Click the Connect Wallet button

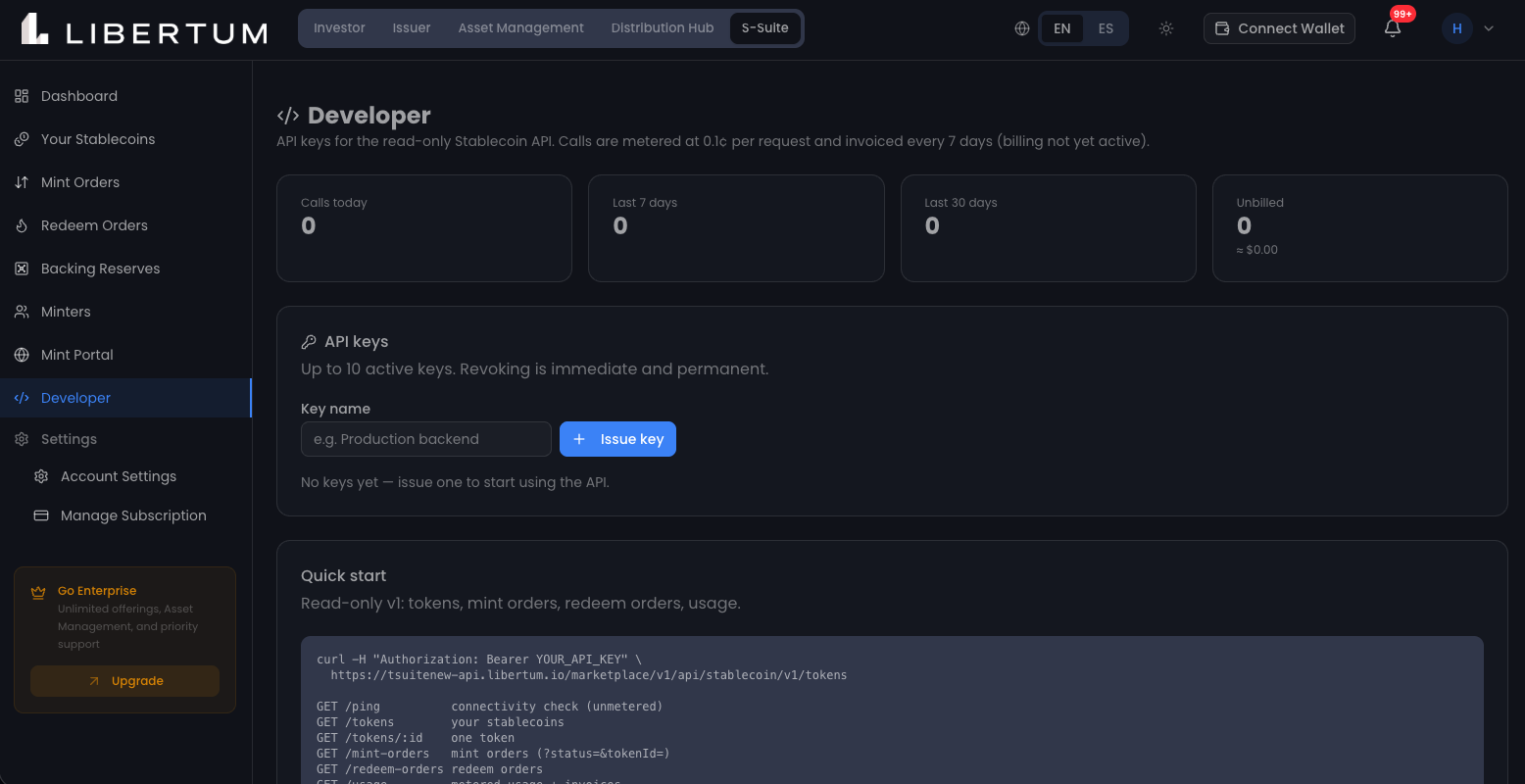click(1279, 28)
